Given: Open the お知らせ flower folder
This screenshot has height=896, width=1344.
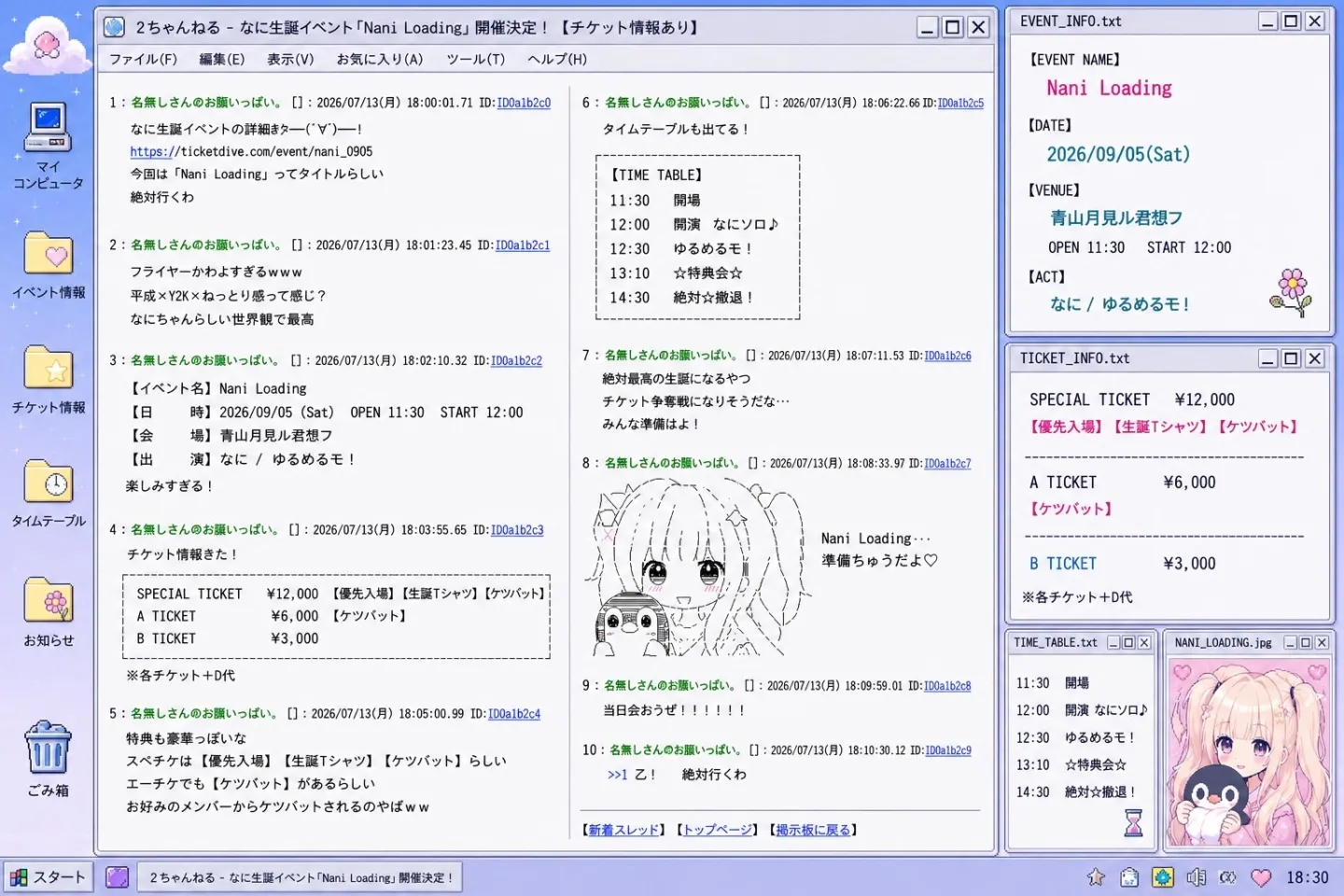Looking at the screenshot, I should [49, 611].
